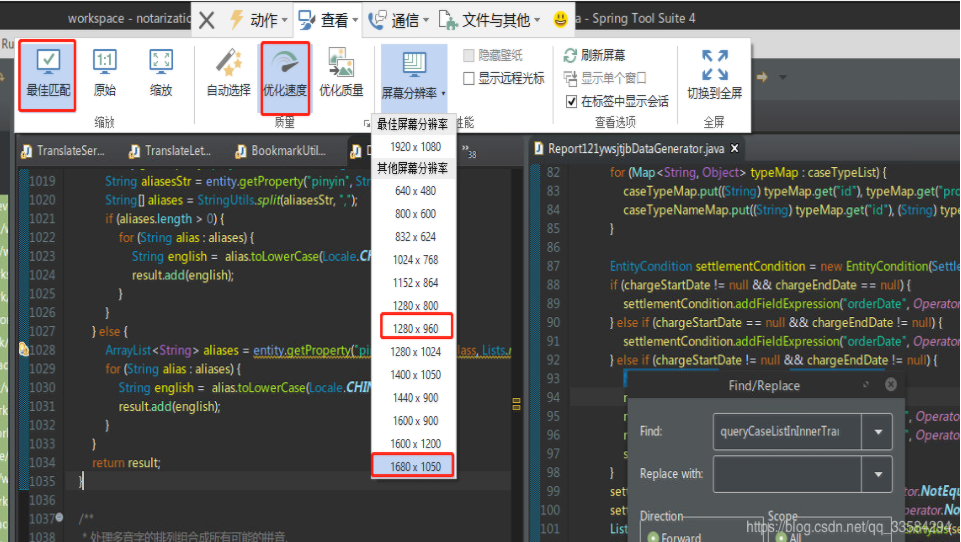961x542 pixels.
Task: Click 切换到全屏 (Switch to Full Screen) icon
Action: click(x=714, y=73)
